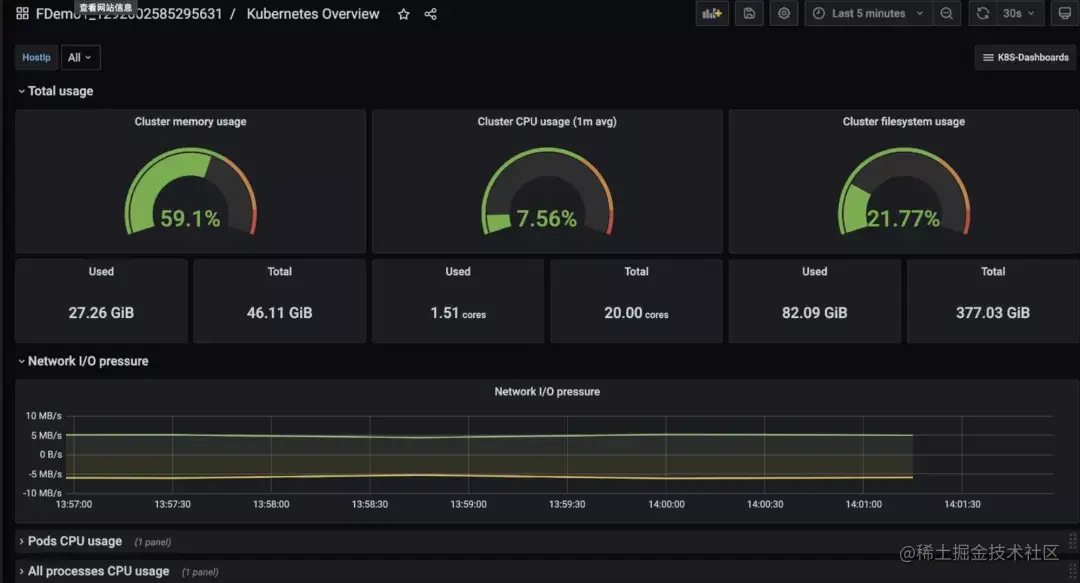Click the Kubernetes Overview breadcrumb title
This screenshot has width=1080, height=583.
[313, 14]
